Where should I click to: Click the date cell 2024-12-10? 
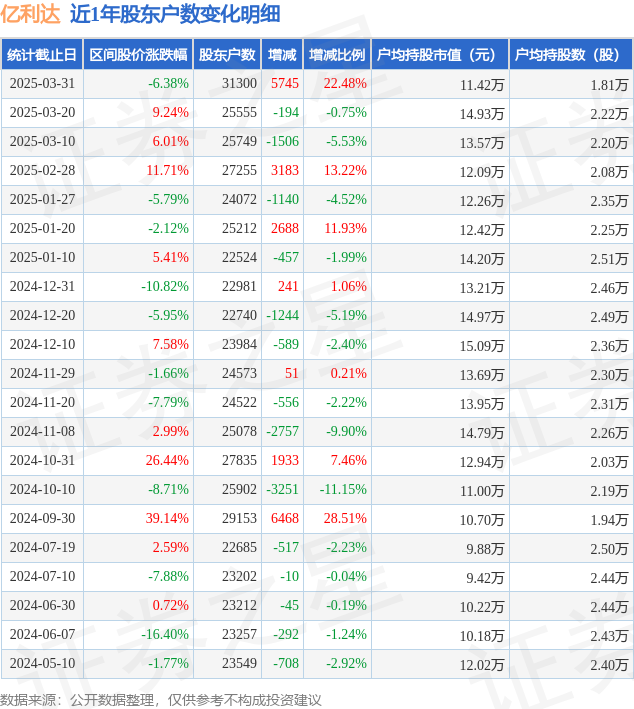point(42,344)
